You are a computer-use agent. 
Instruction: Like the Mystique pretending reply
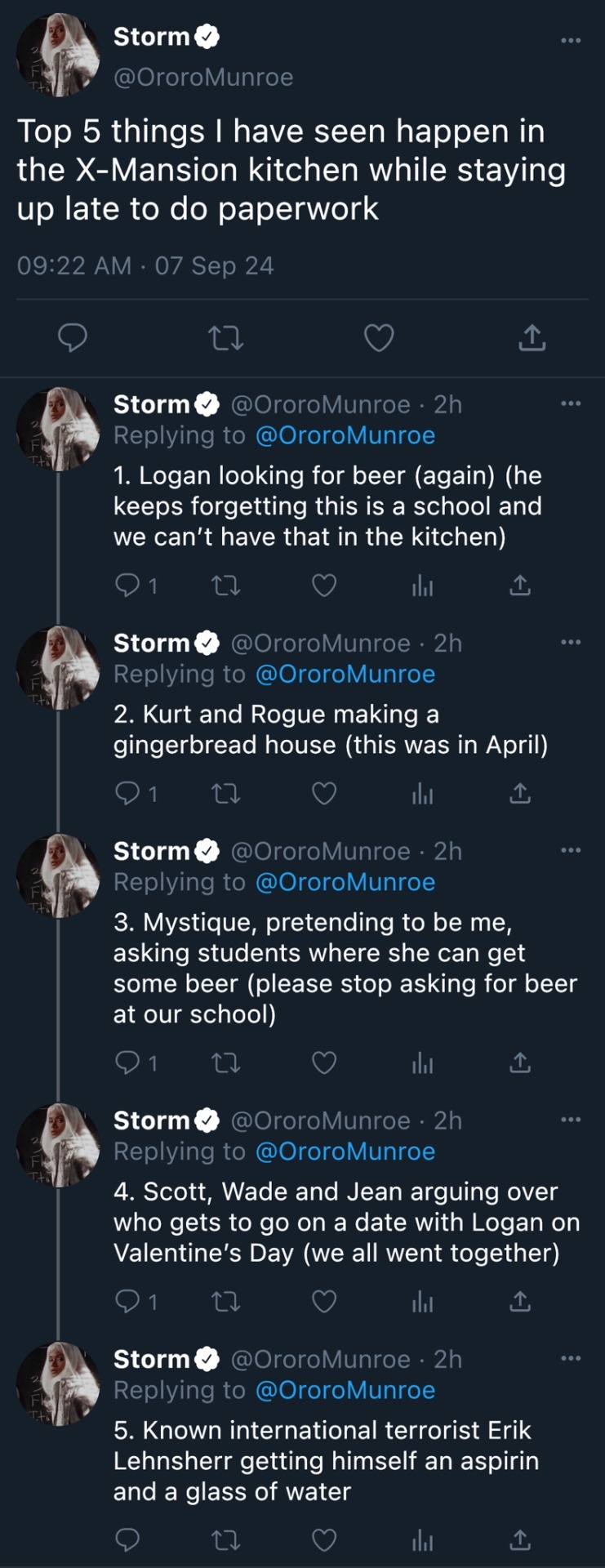(324, 1062)
